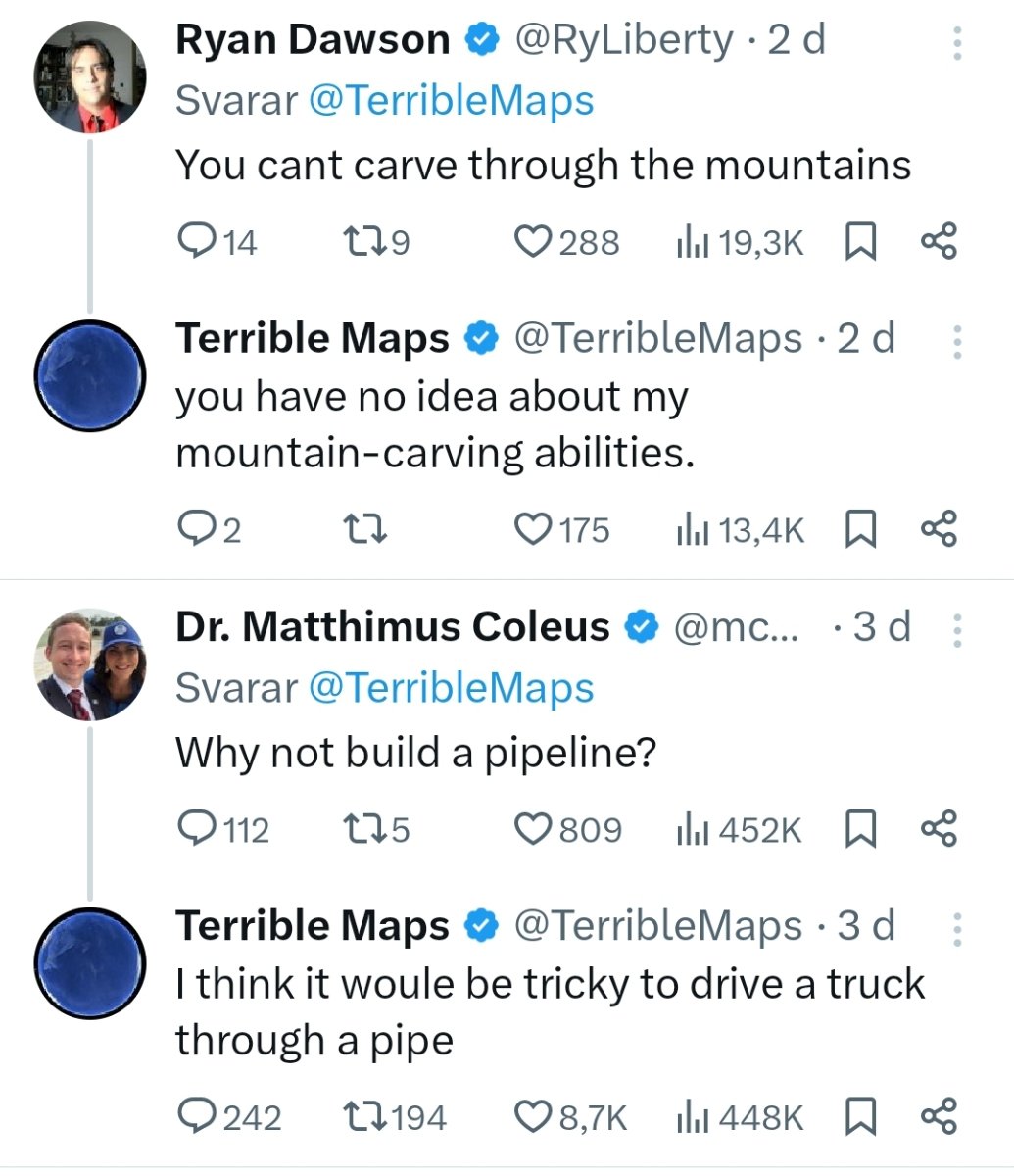Viewport: 1014px width, 1176px height.
Task: Like Ryan Dawson's tweet about mountains
Action: [x=533, y=241]
